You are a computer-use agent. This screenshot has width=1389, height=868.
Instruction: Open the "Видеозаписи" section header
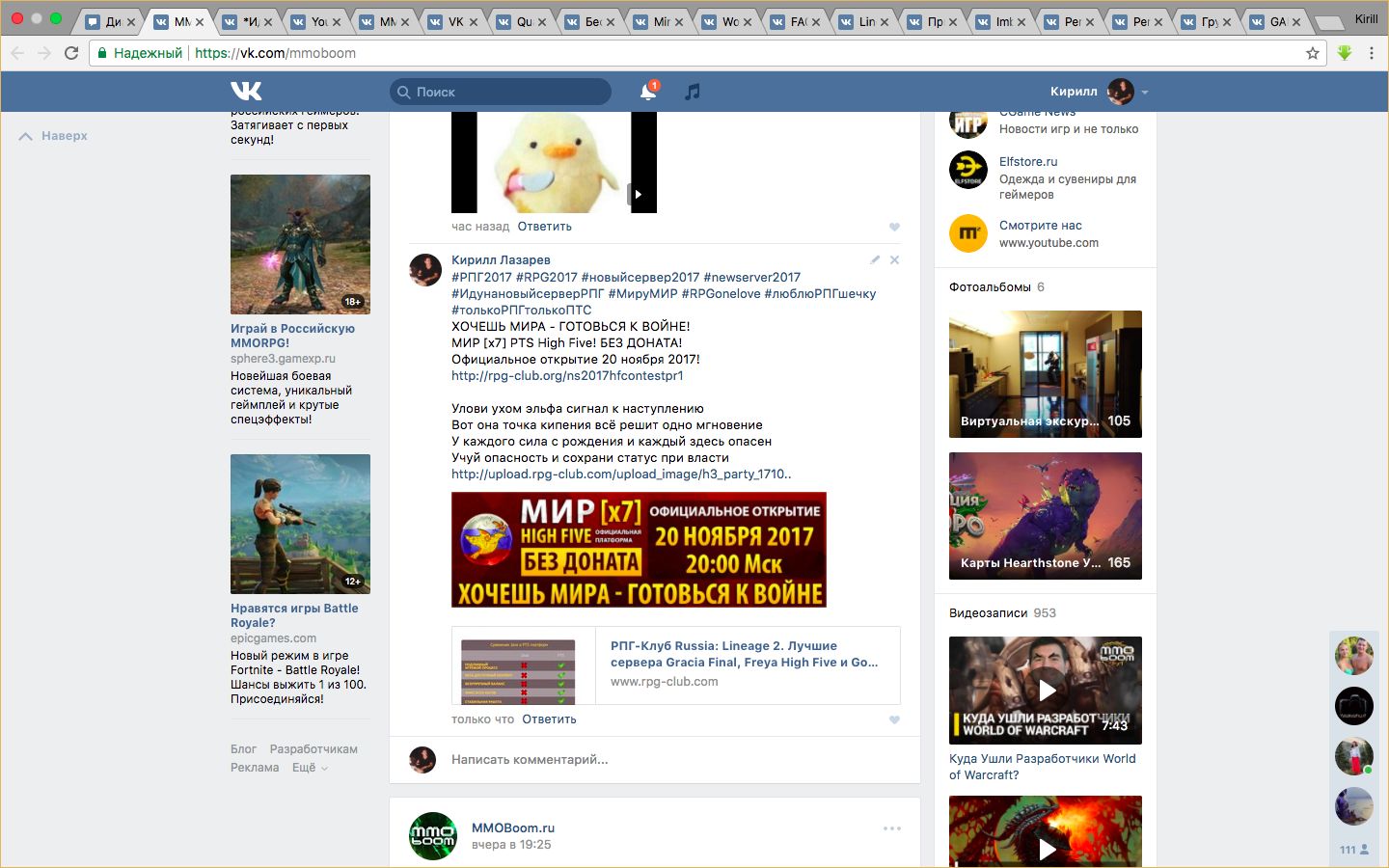[988, 612]
